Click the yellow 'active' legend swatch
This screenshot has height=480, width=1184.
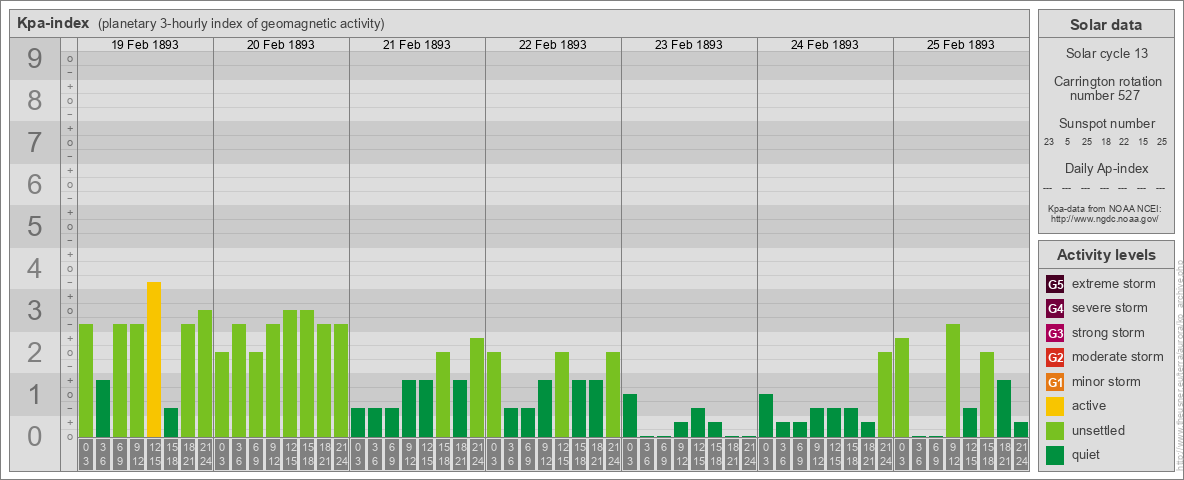pos(1055,406)
